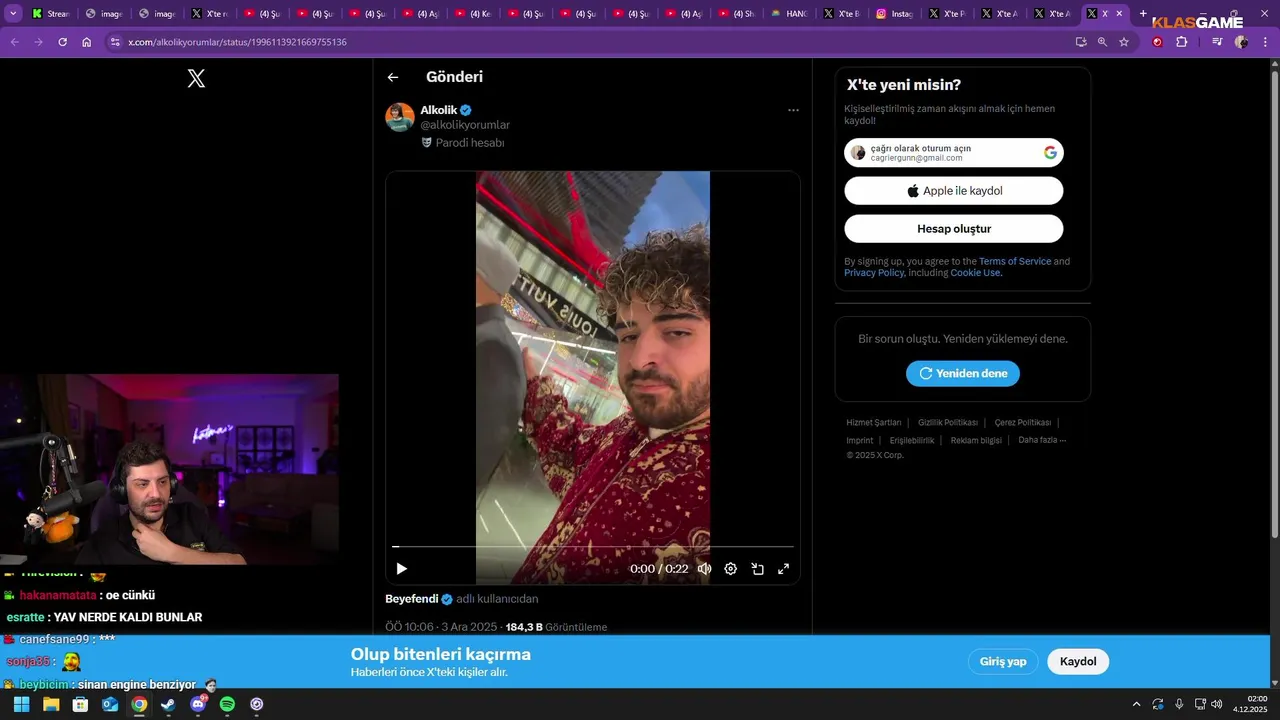This screenshot has height=720, width=1280.
Task: Click Yeniden dene retry button
Action: point(963,373)
